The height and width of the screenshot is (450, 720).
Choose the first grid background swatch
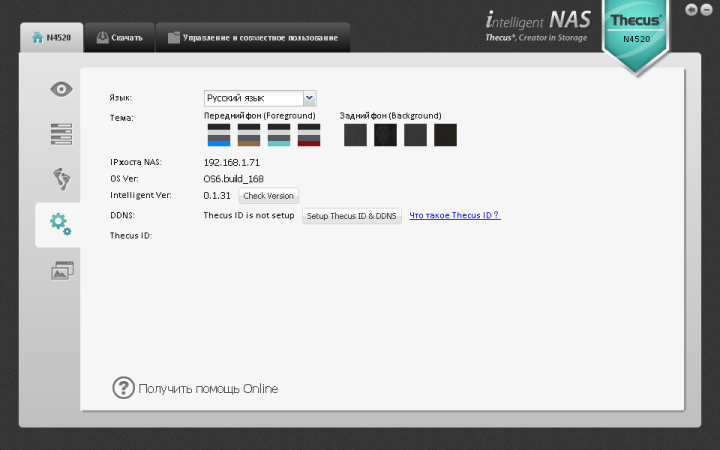355,135
